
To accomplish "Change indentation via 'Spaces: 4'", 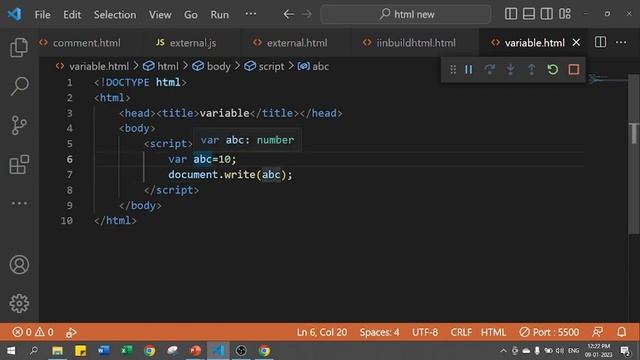I will [379, 332].
